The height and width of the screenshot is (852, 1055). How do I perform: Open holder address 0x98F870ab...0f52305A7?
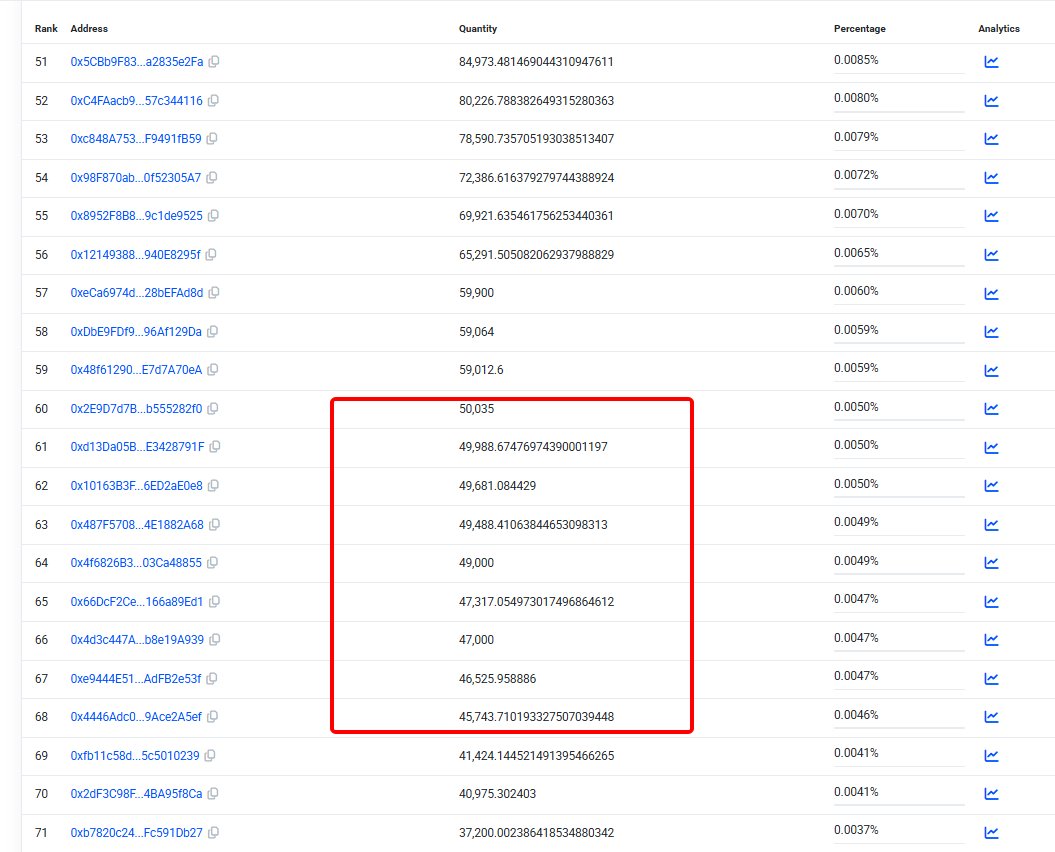click(136, 178)
